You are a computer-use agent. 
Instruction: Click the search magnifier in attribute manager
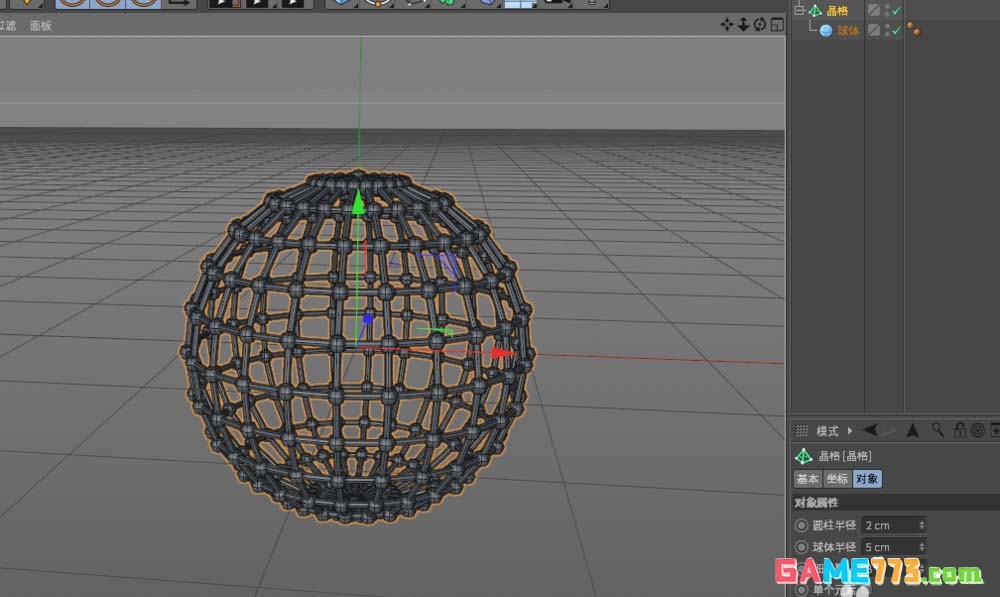click(938, 430)
